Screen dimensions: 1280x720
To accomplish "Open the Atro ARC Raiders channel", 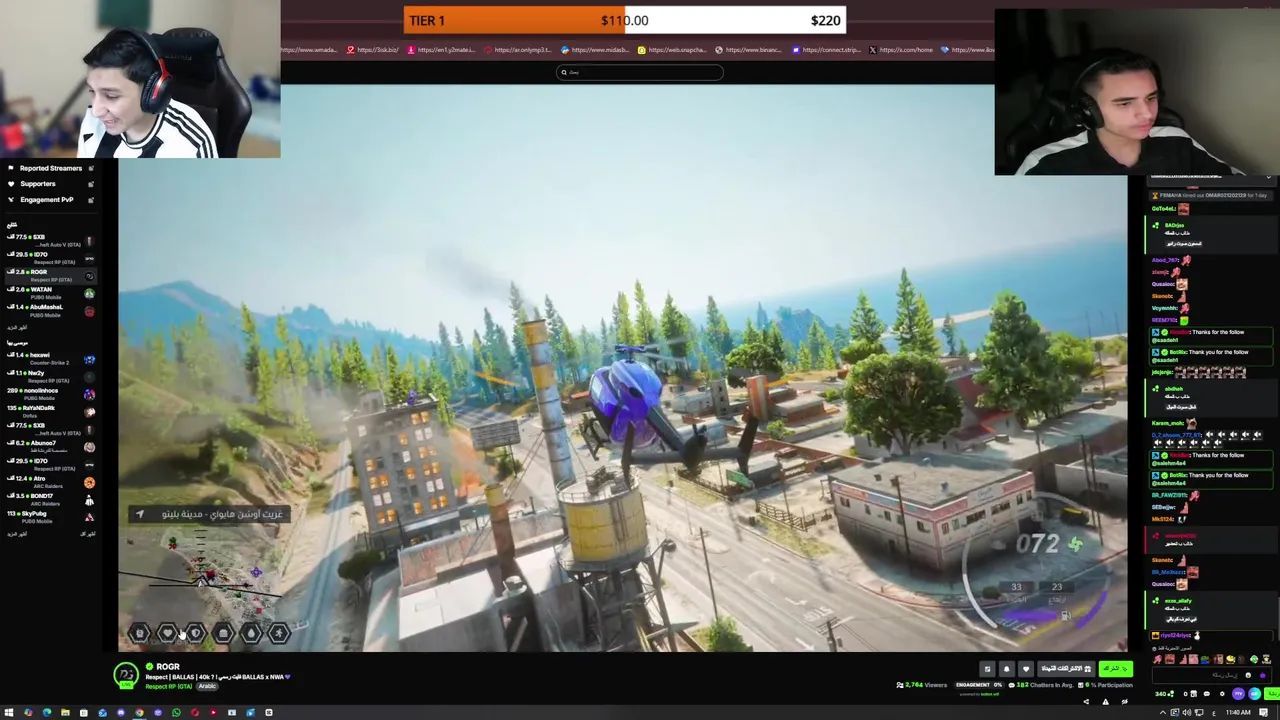I will point(50,482).
